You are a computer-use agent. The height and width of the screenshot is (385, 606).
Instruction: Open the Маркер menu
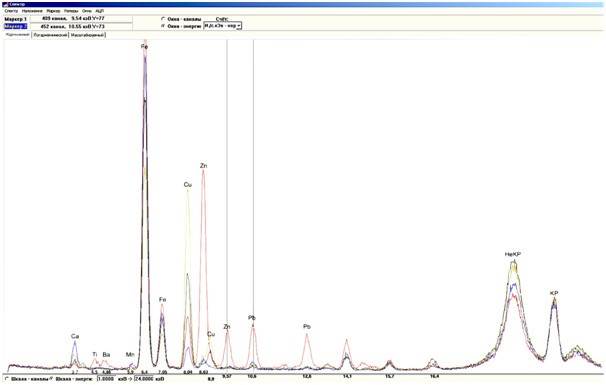click(x=53, y=11)
